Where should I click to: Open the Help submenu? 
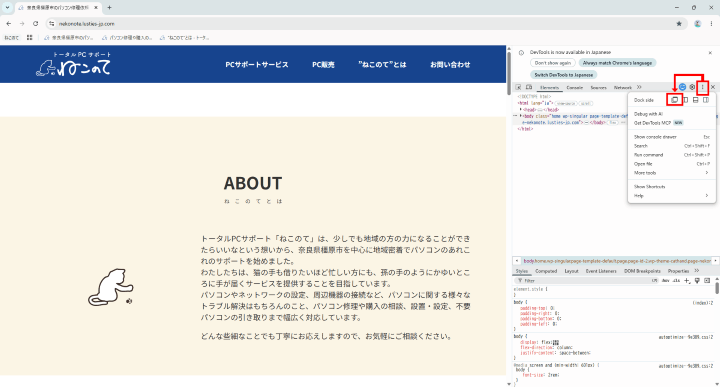[671, 196]
